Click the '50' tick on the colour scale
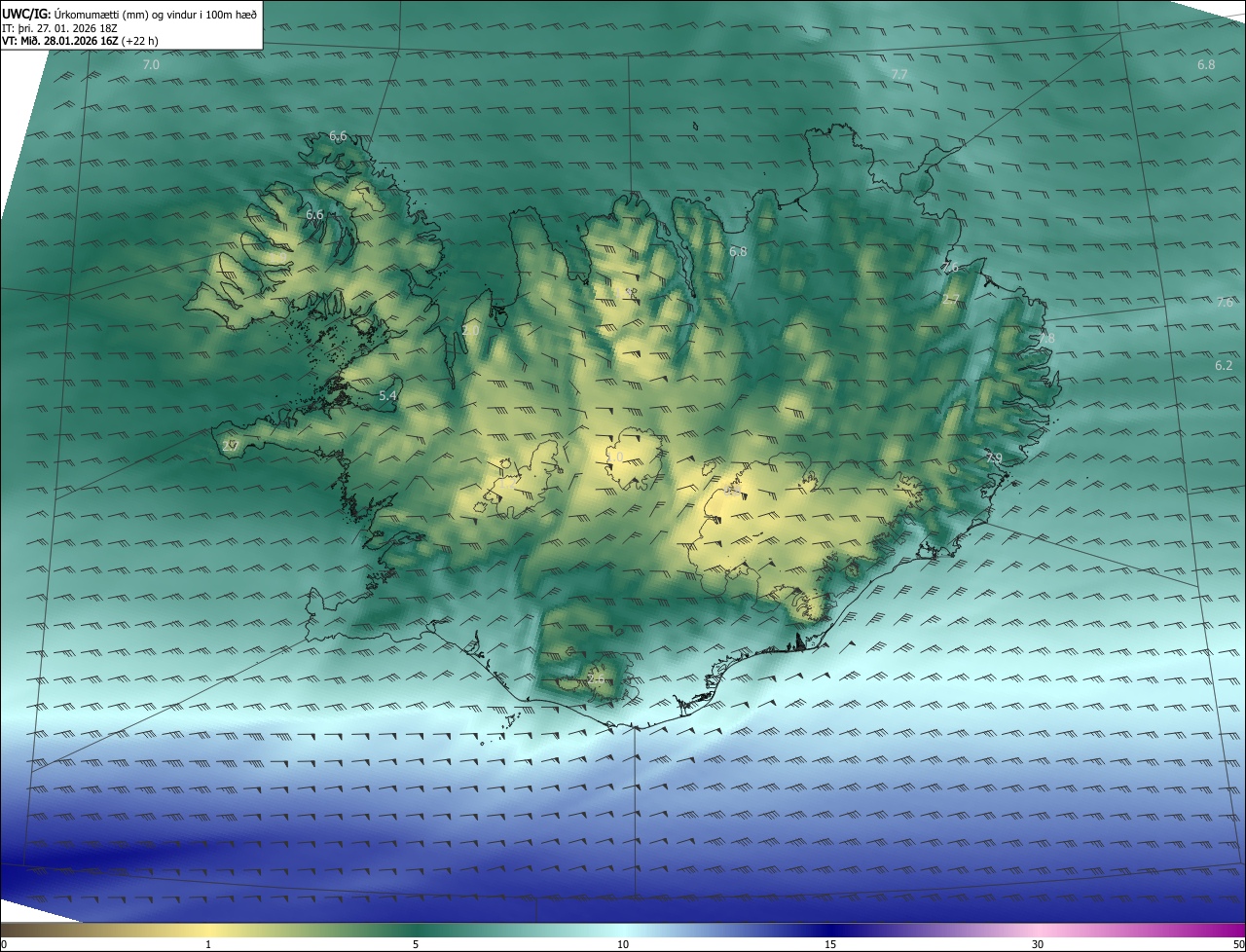The width and height of the screenshot is (1246, 952). [1238, 945]
